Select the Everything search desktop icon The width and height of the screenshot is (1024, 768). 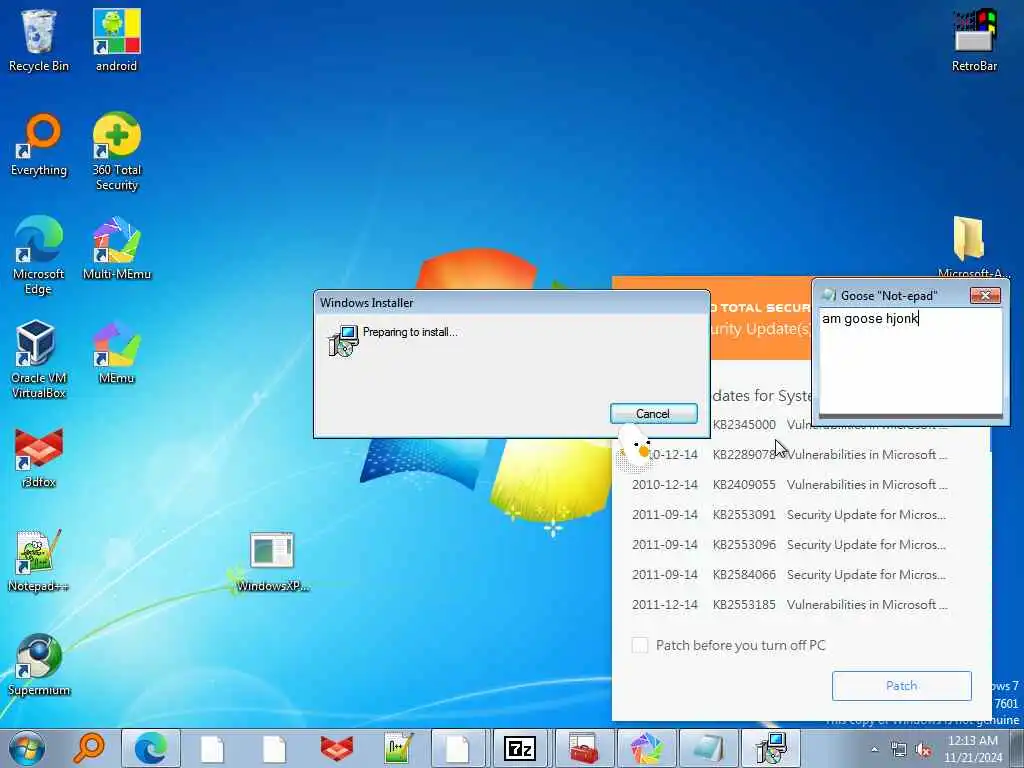(x=39, y=144)
